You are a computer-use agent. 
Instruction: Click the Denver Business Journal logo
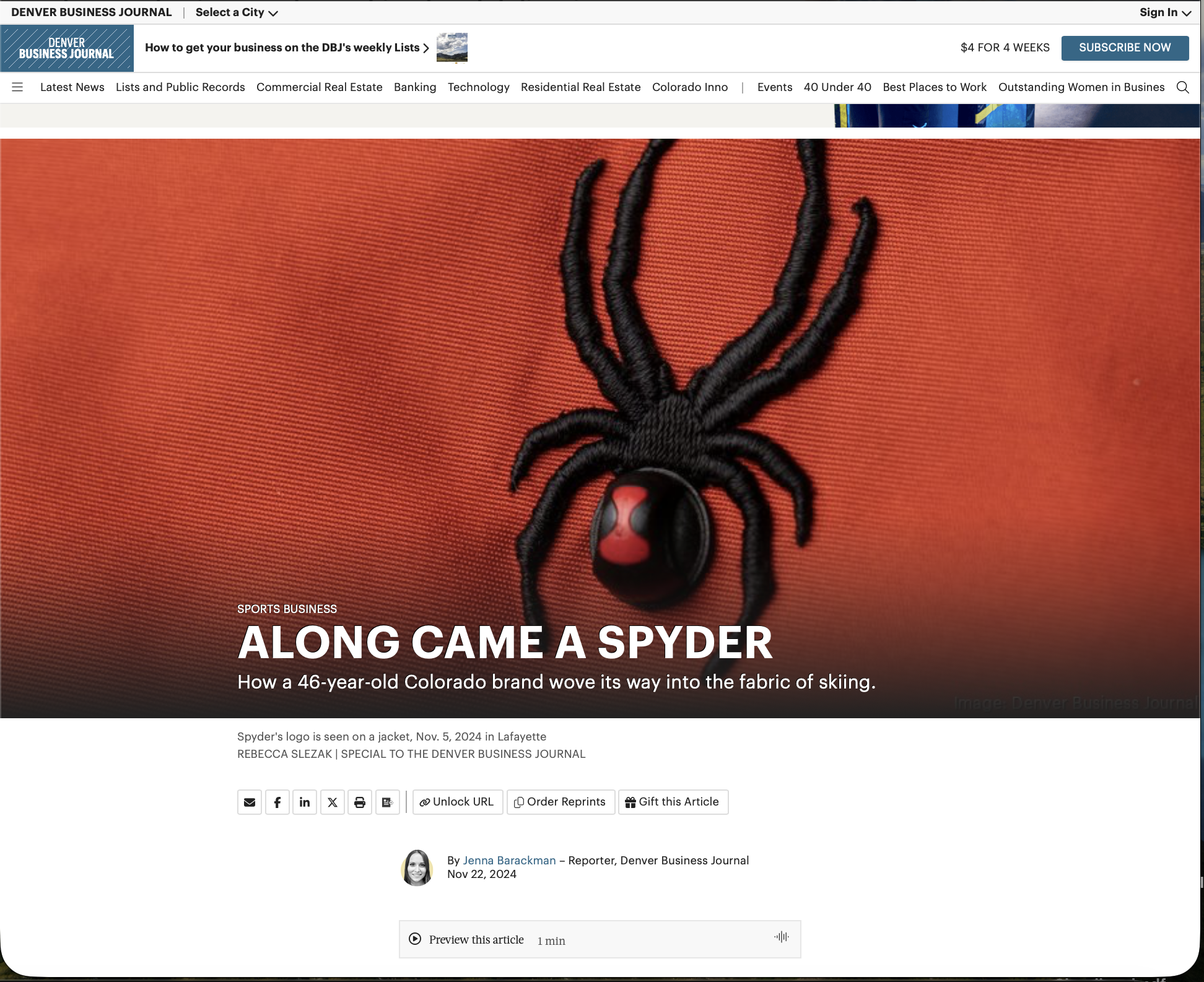(67, 48)
